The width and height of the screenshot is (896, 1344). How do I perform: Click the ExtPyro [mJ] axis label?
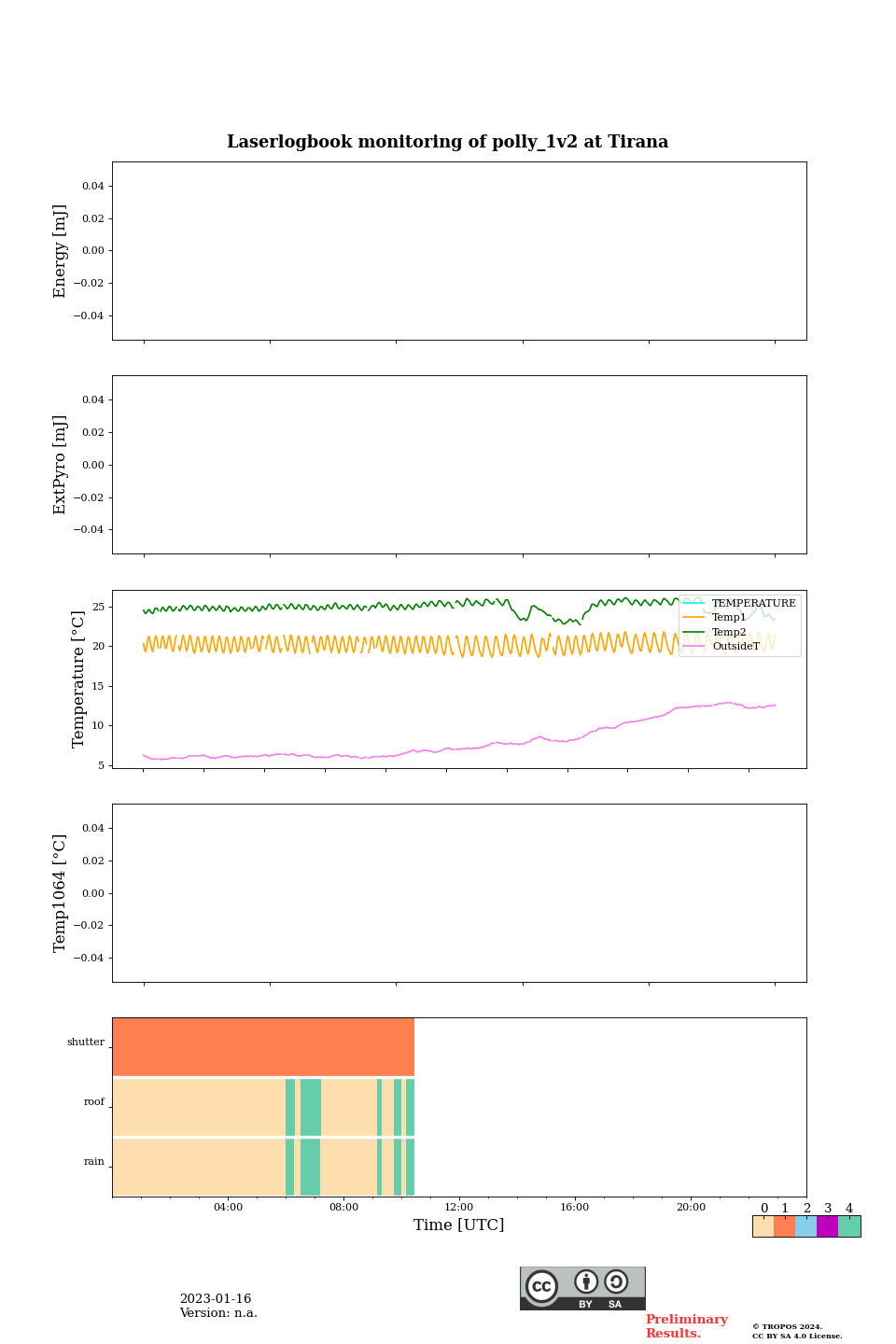point(60,465)
